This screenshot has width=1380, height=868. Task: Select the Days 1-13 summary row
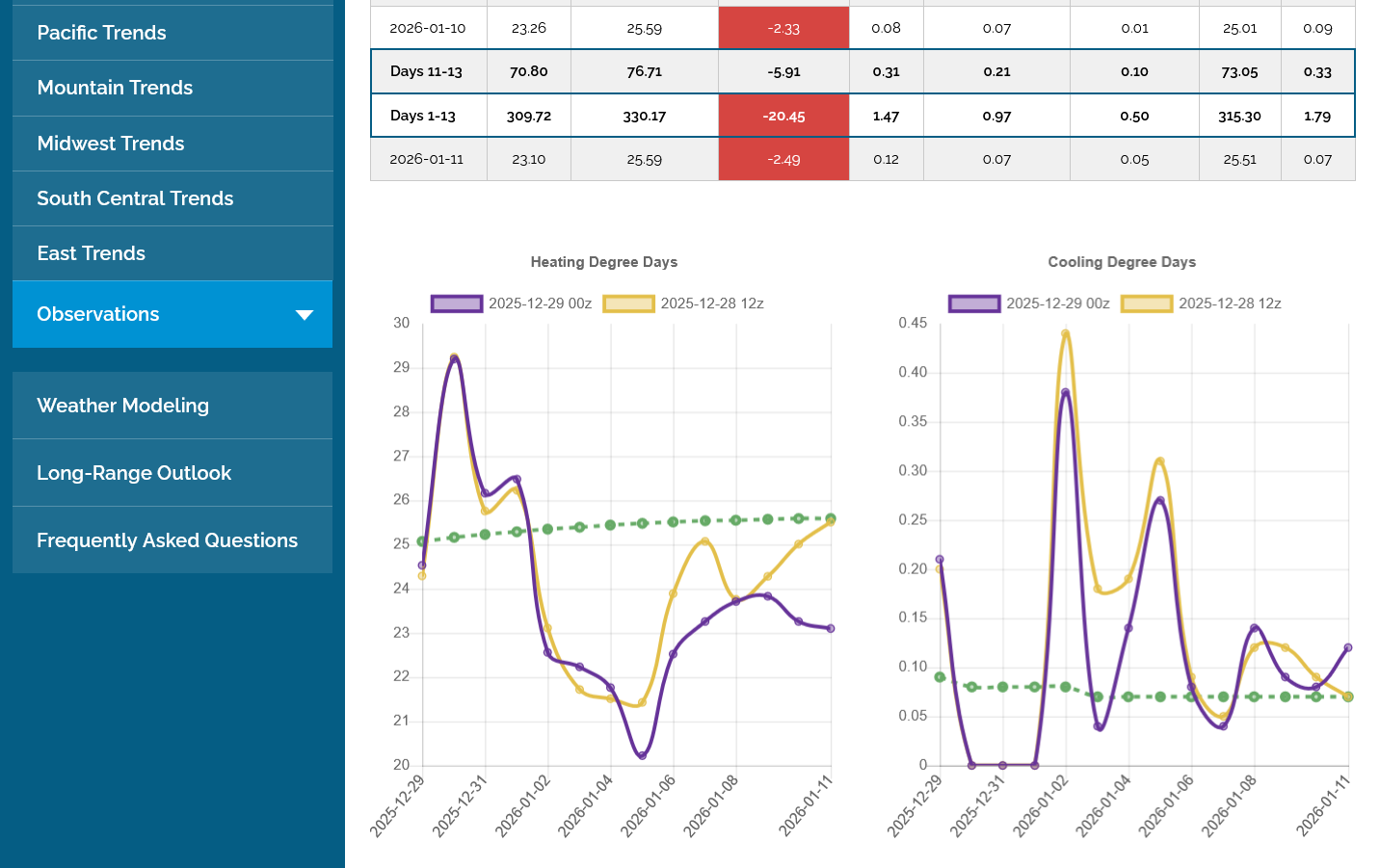[x=423, y=116]
